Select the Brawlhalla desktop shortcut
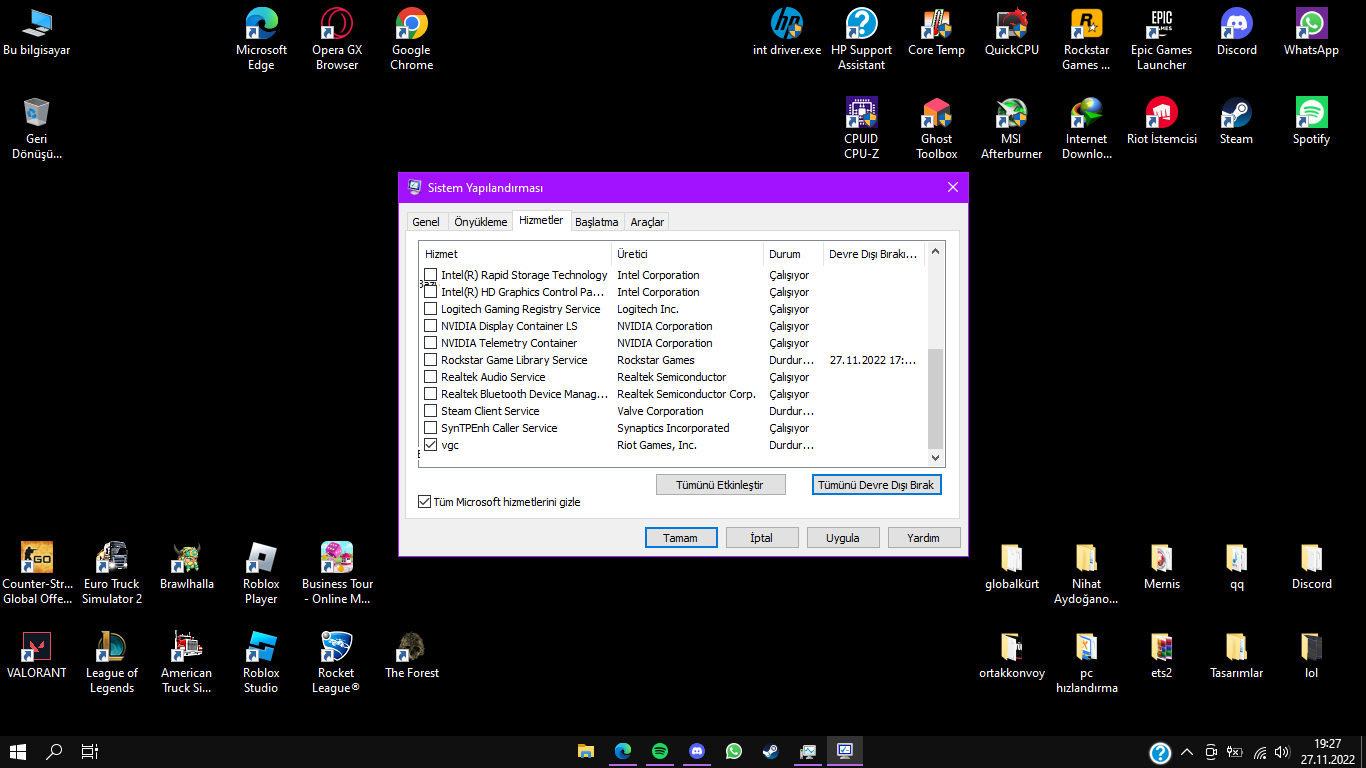The height and width of the screenshot is (768, 1366). point(186,566)
